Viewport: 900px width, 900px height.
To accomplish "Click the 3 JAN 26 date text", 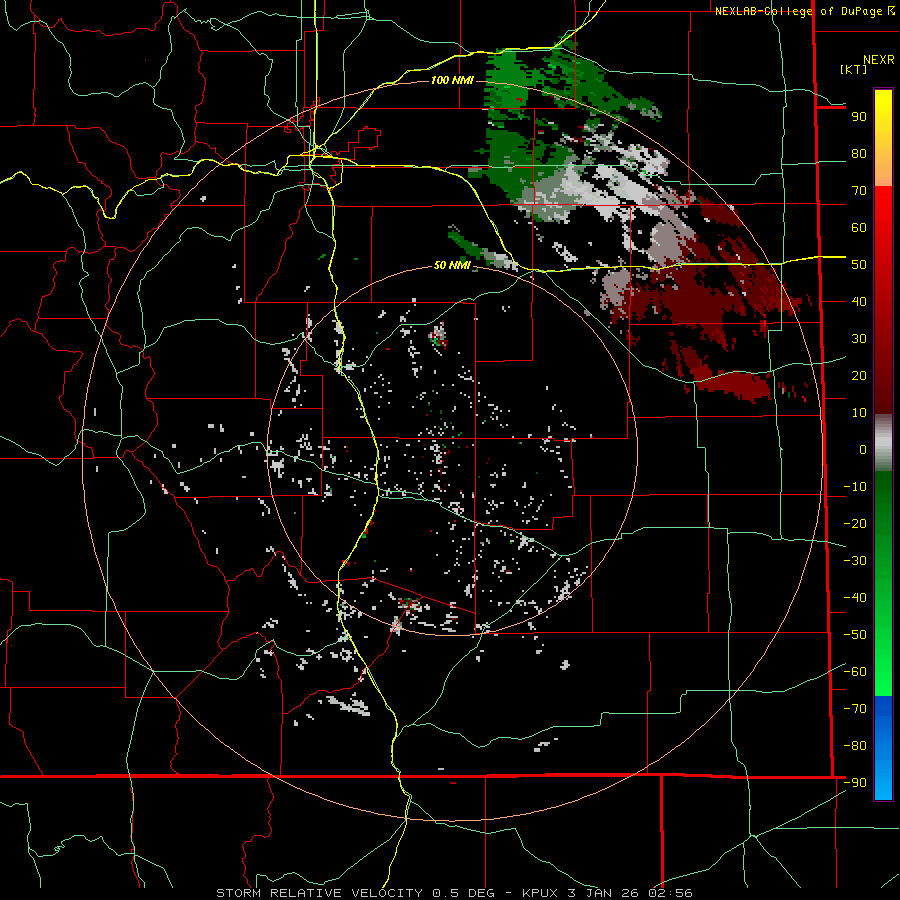I will pyautogui.click(x=606, y=893).
